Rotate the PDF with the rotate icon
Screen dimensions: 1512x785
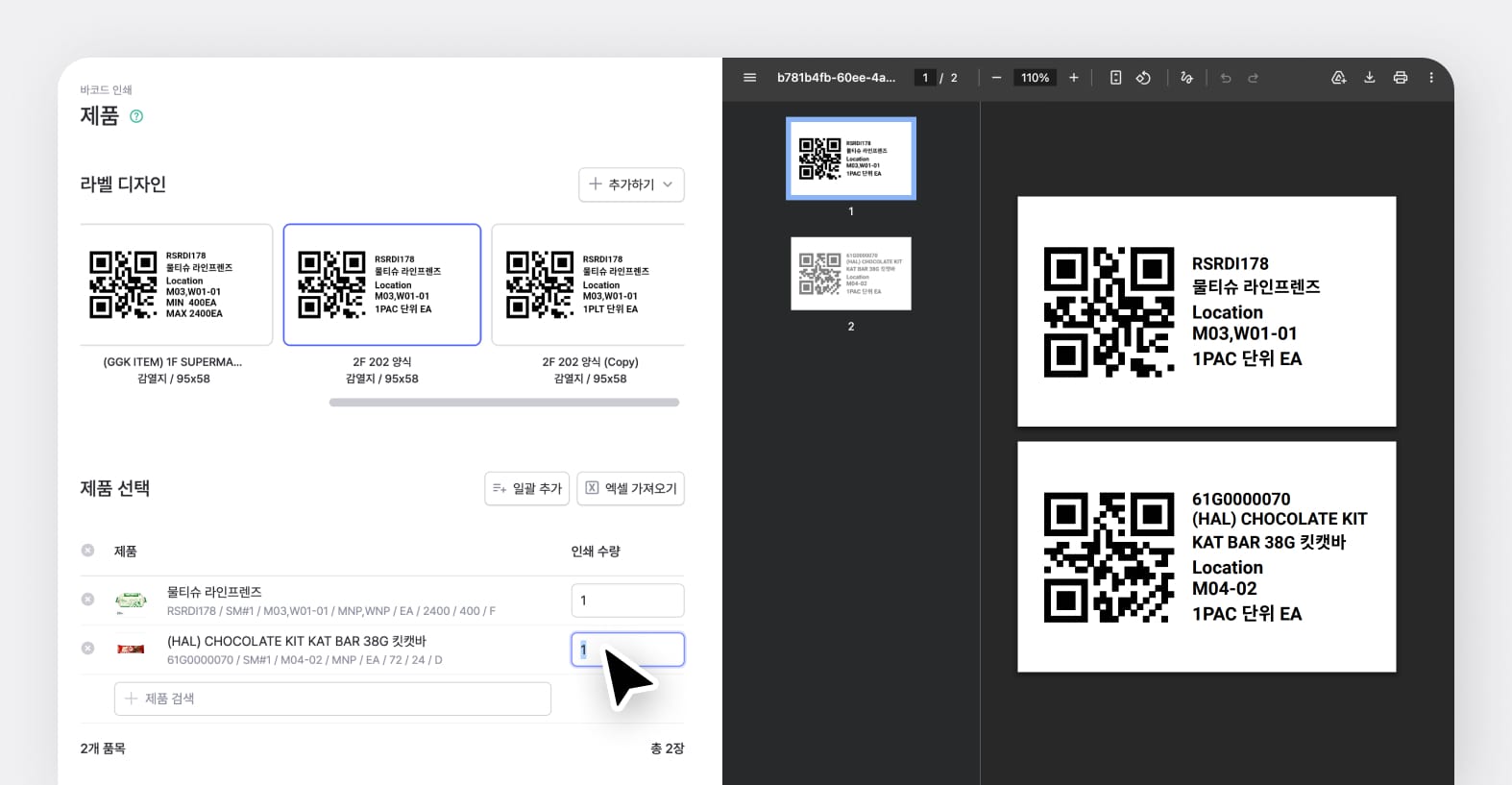coord(1143,78)
